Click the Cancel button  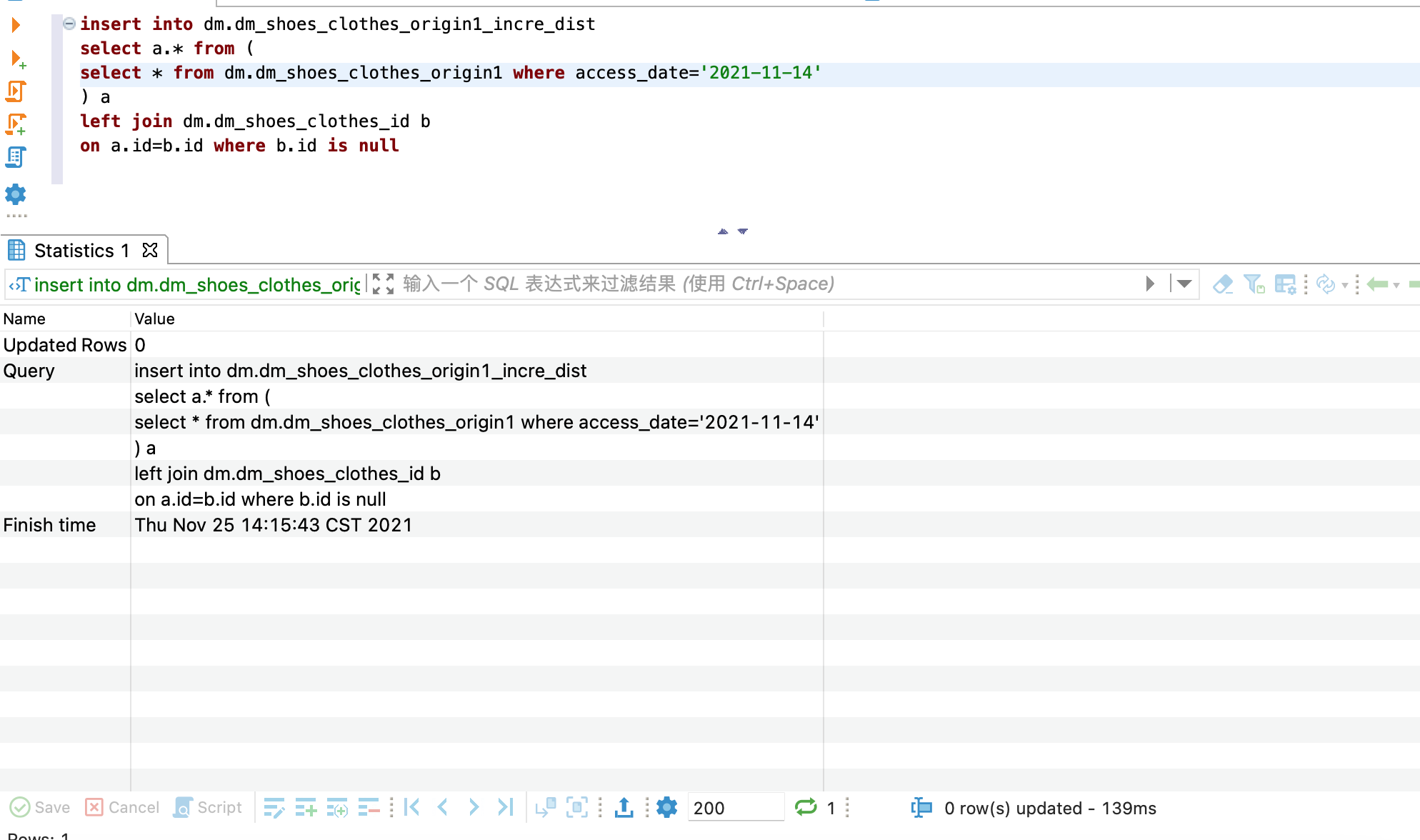click(122, 807)
